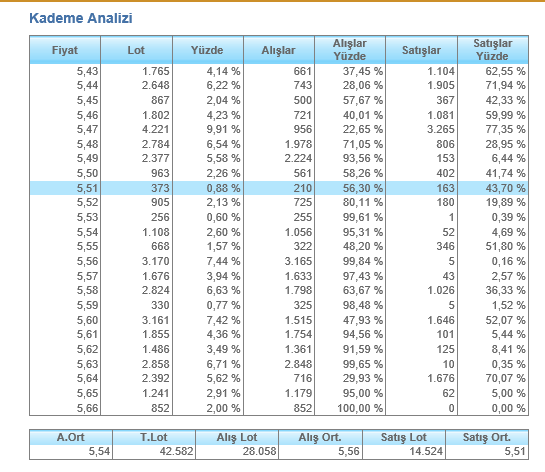Select the highlighted 5,51 price row
Image resolution: width=545 pixels, height=472 pixels.
(279, 188)
